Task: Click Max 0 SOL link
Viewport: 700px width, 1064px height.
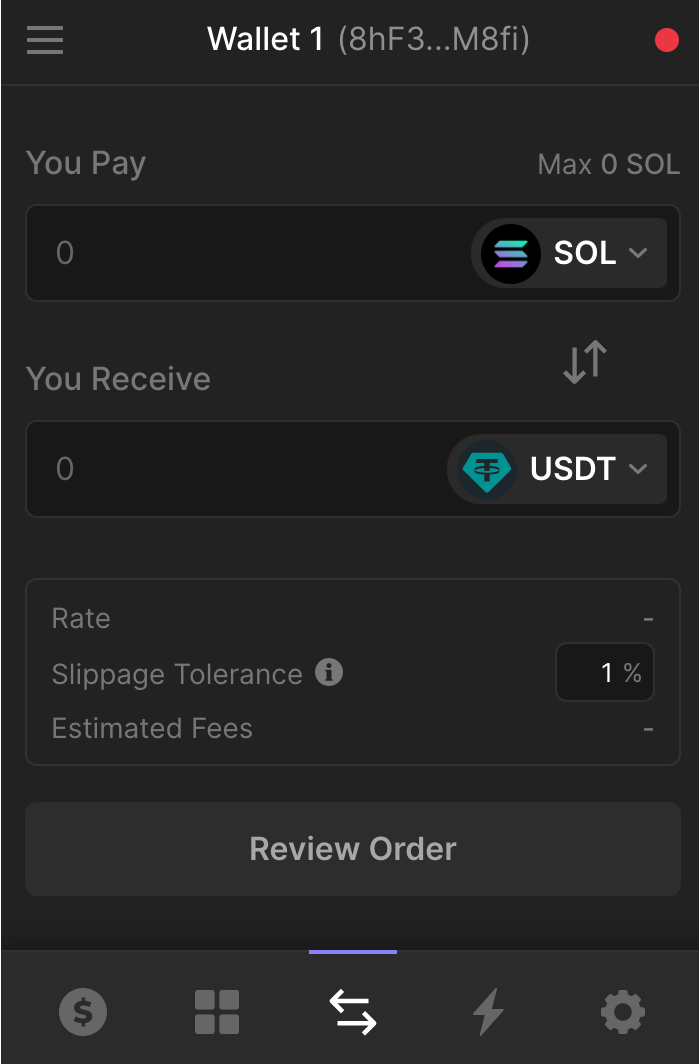Action: pyautogui.click(x=608, y=164)
